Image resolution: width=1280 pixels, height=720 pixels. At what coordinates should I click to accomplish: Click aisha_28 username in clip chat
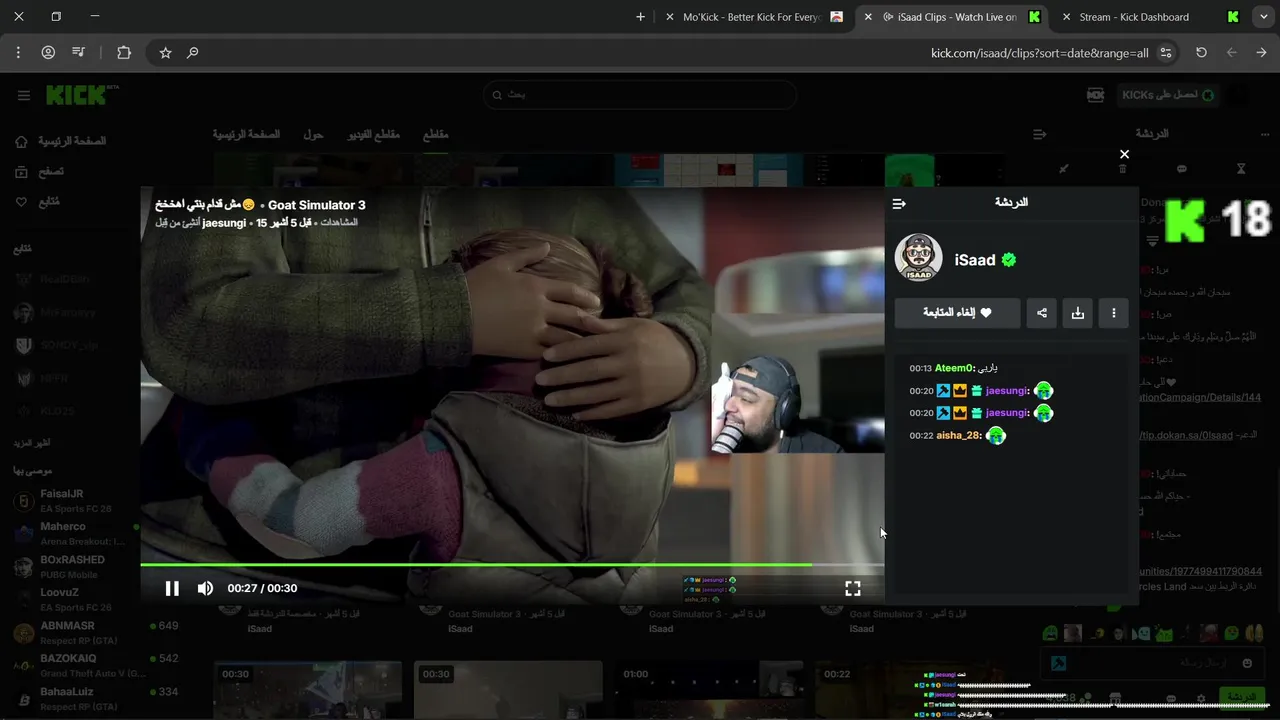pyautogui.click(x=958, y=436)
